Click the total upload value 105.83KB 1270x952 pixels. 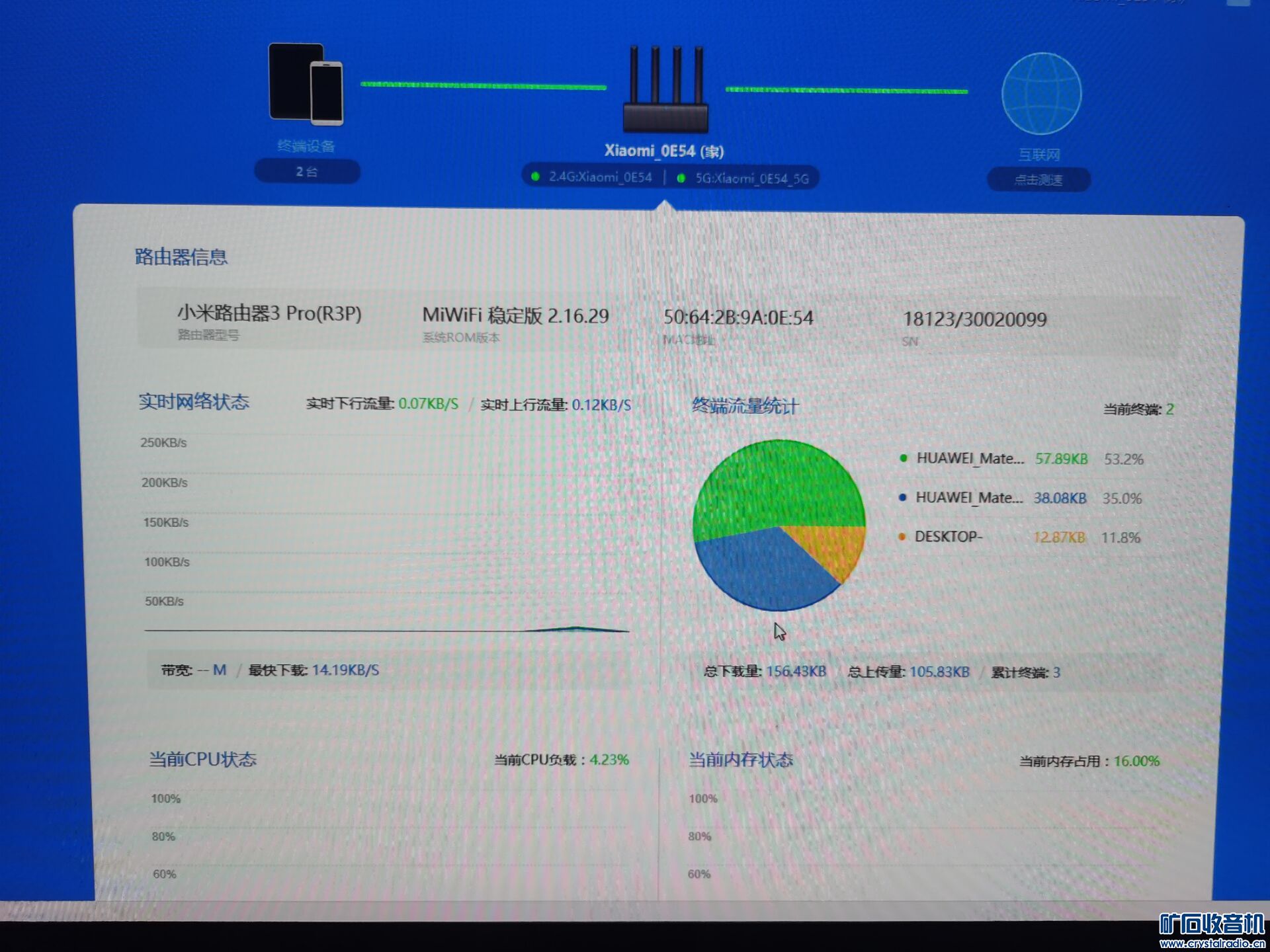(939, 672)
